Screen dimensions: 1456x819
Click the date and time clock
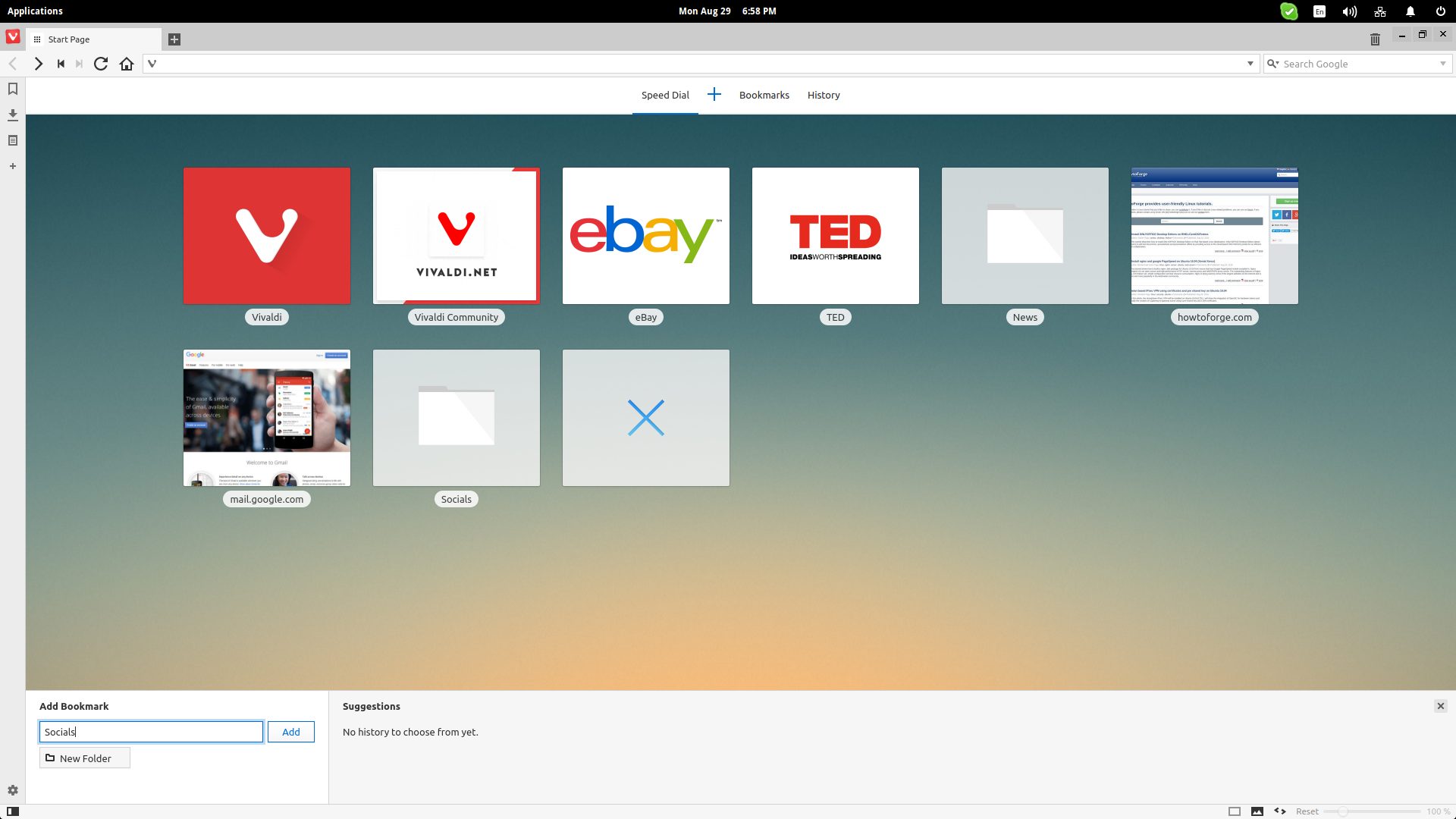coord(727,11)
